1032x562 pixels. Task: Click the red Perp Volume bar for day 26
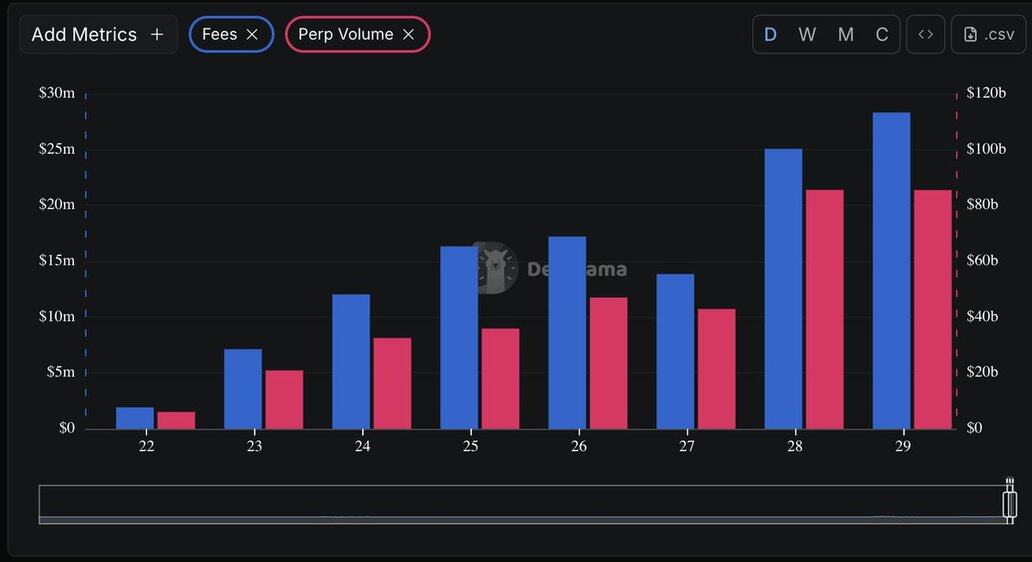pos(608,363)
